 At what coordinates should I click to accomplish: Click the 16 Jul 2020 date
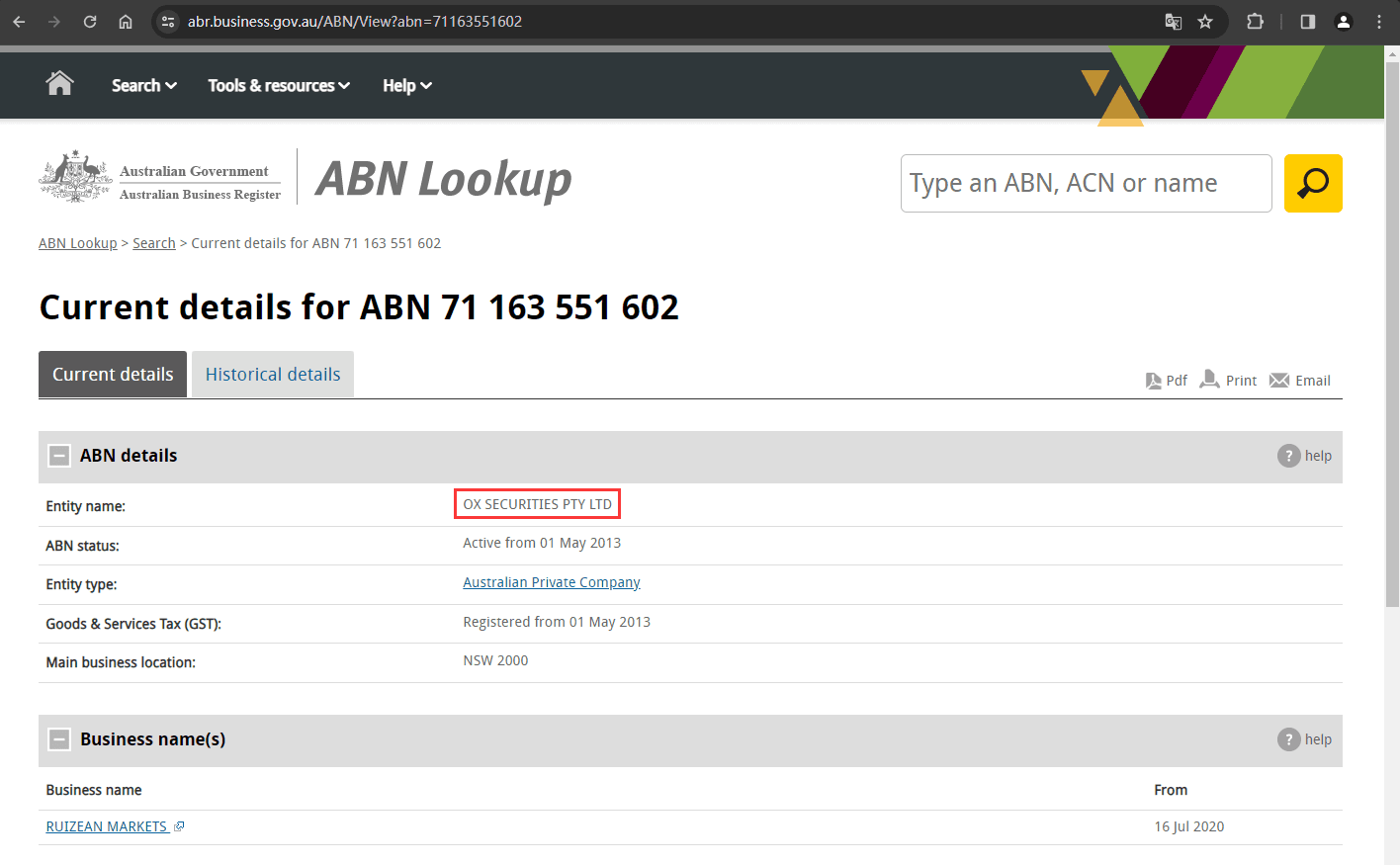pos(1189,826)
